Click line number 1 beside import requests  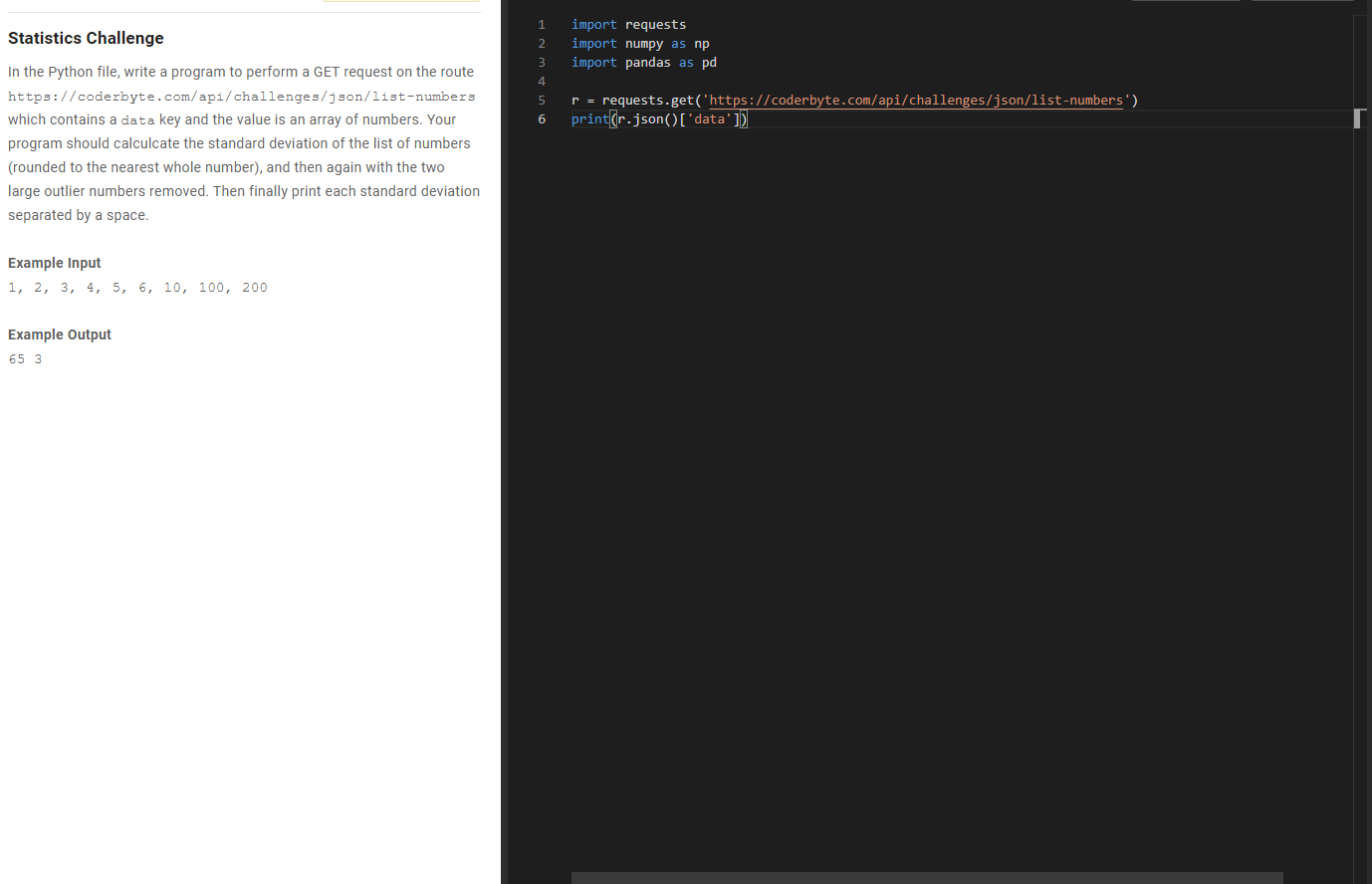click(x=541, y=24)
